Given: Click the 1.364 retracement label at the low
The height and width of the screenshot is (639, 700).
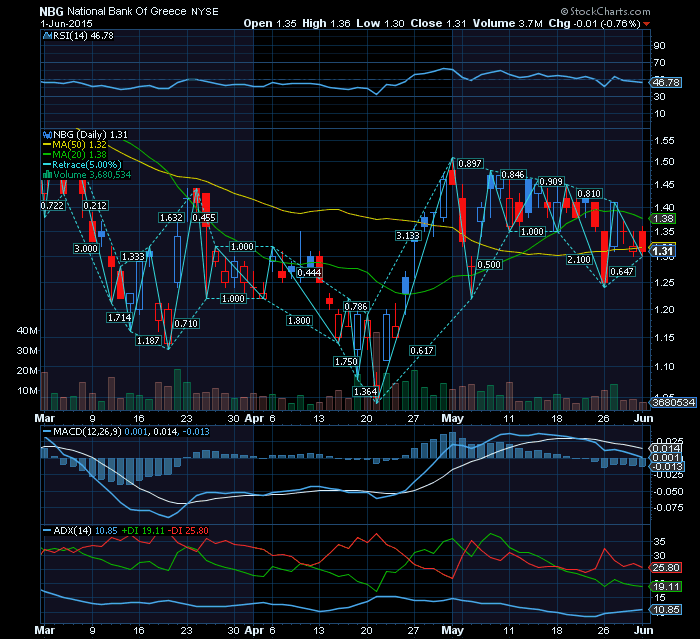Looking at the screenshot, I should (x=365, y=392).
